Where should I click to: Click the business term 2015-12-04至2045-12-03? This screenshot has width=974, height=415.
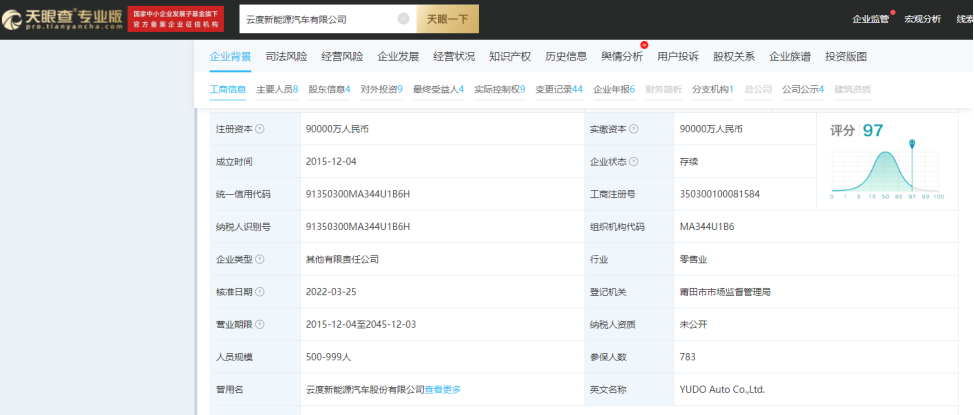(361, 324)
